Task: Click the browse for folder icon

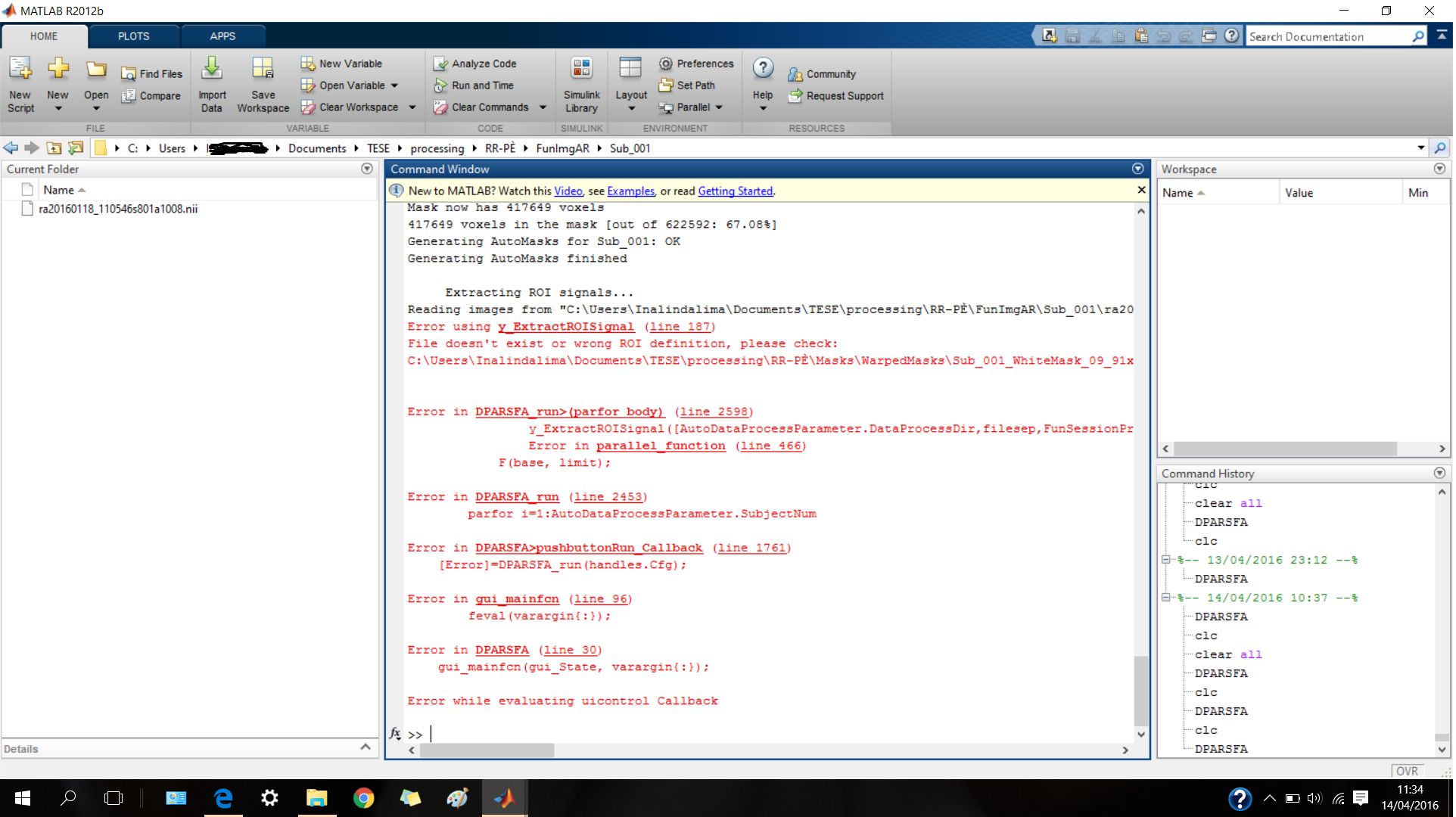Action: pos(76,148)
